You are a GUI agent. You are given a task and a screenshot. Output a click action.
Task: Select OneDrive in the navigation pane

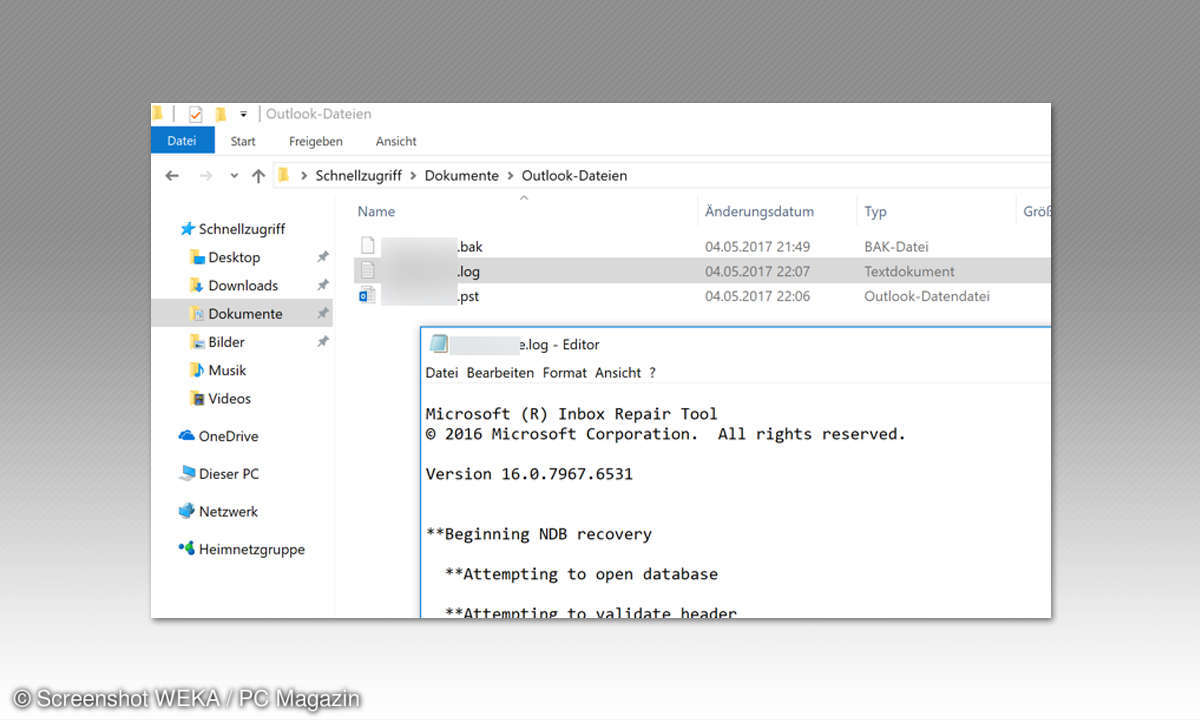pos(228,436)
